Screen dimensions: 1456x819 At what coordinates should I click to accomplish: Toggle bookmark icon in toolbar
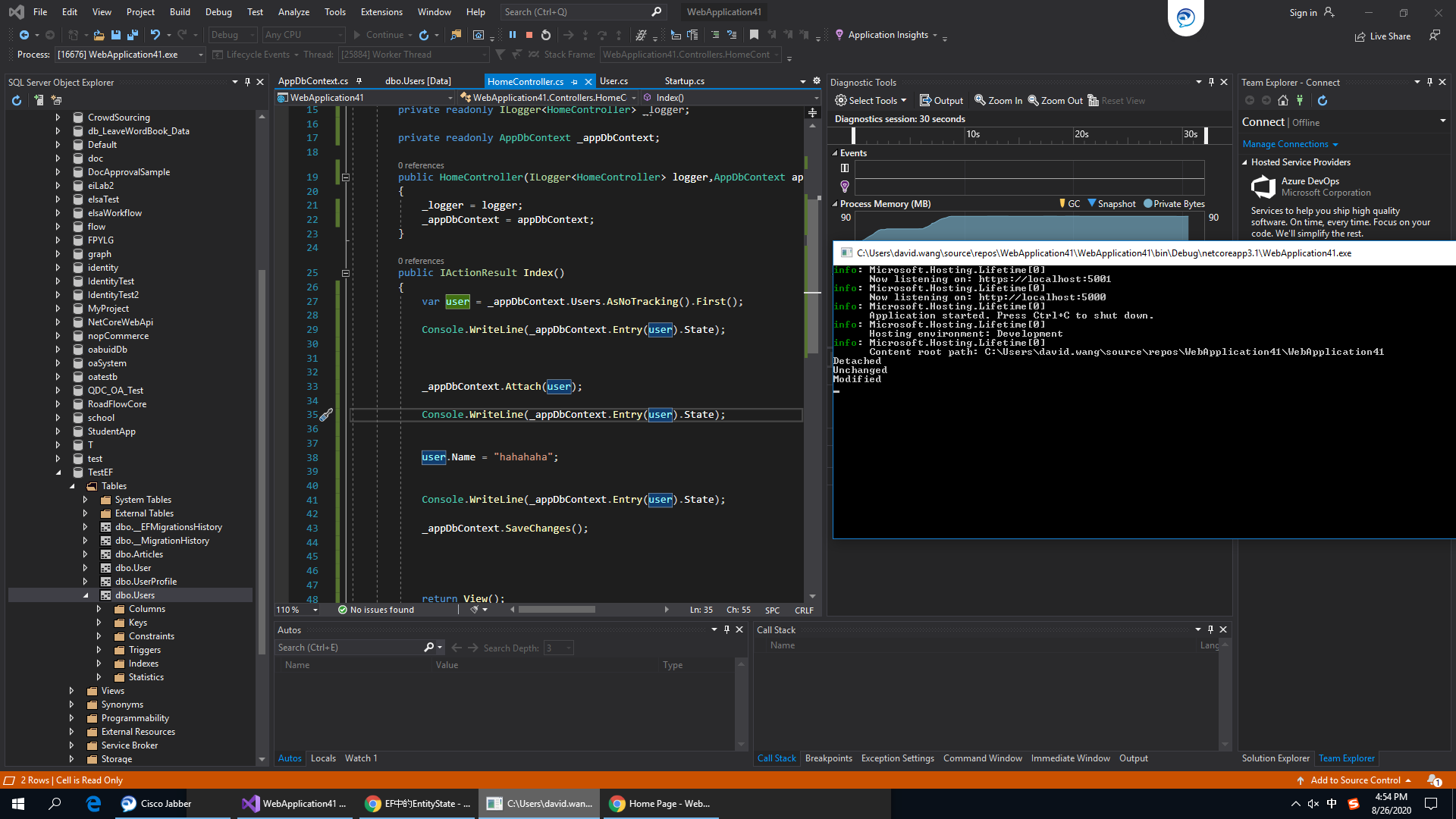[754, 35]
